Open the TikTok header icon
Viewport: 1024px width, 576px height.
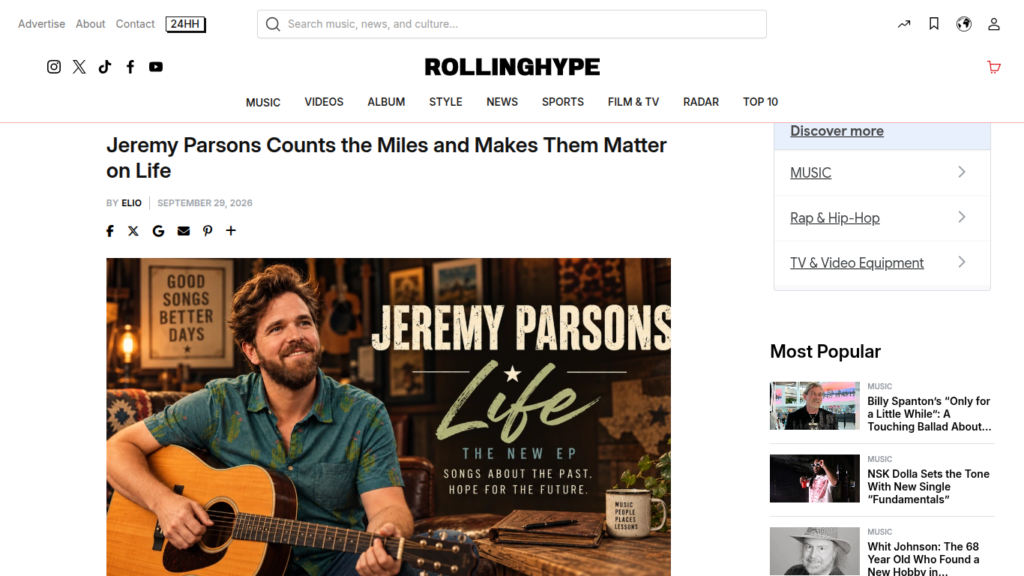pyautogui.click(x=104, y=67)
